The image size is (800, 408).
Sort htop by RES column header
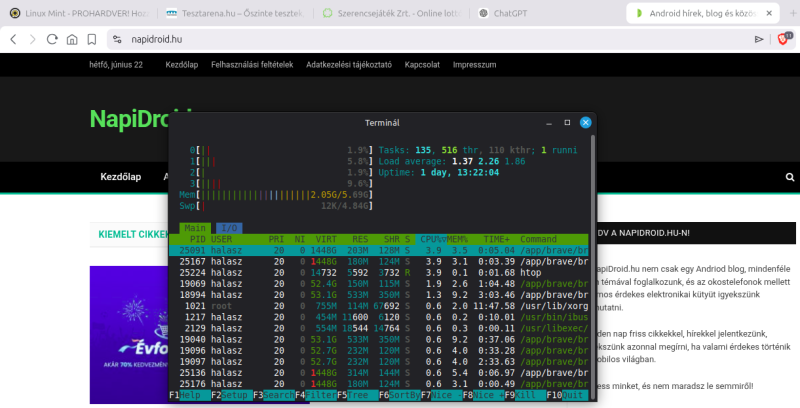click(x=360, y=239)
